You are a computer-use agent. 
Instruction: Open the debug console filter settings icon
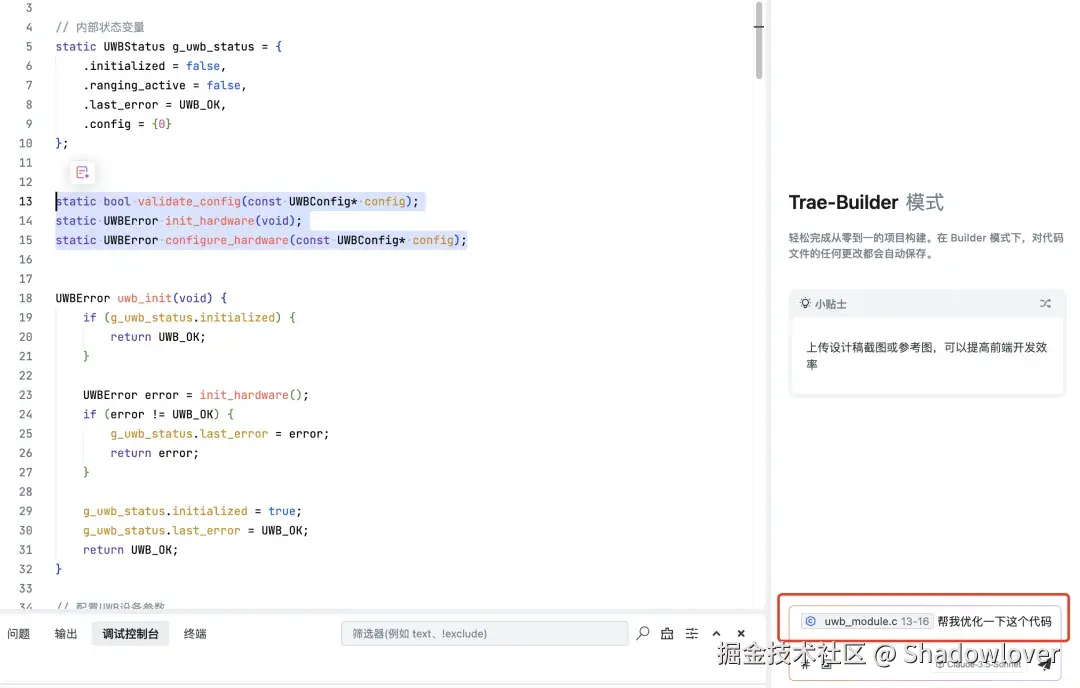point(692,633)
